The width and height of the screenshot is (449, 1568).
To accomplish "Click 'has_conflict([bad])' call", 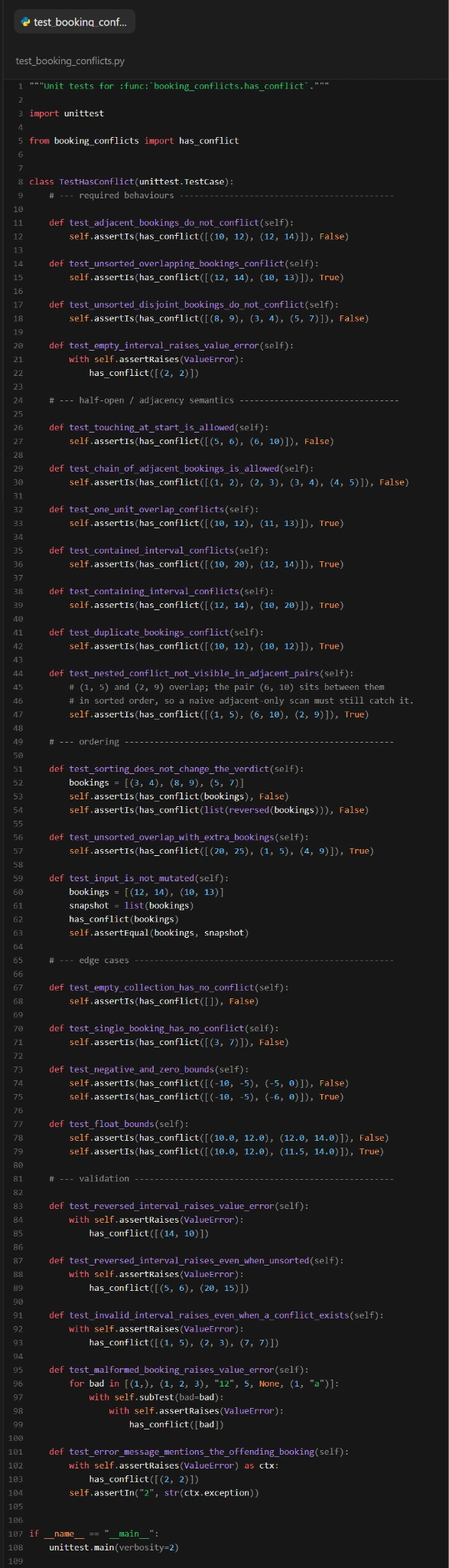I will coord(177,1424).
